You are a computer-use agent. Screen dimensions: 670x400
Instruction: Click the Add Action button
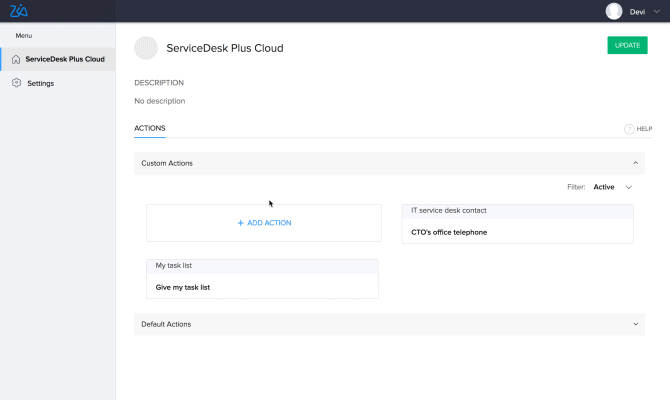point(264,223)
